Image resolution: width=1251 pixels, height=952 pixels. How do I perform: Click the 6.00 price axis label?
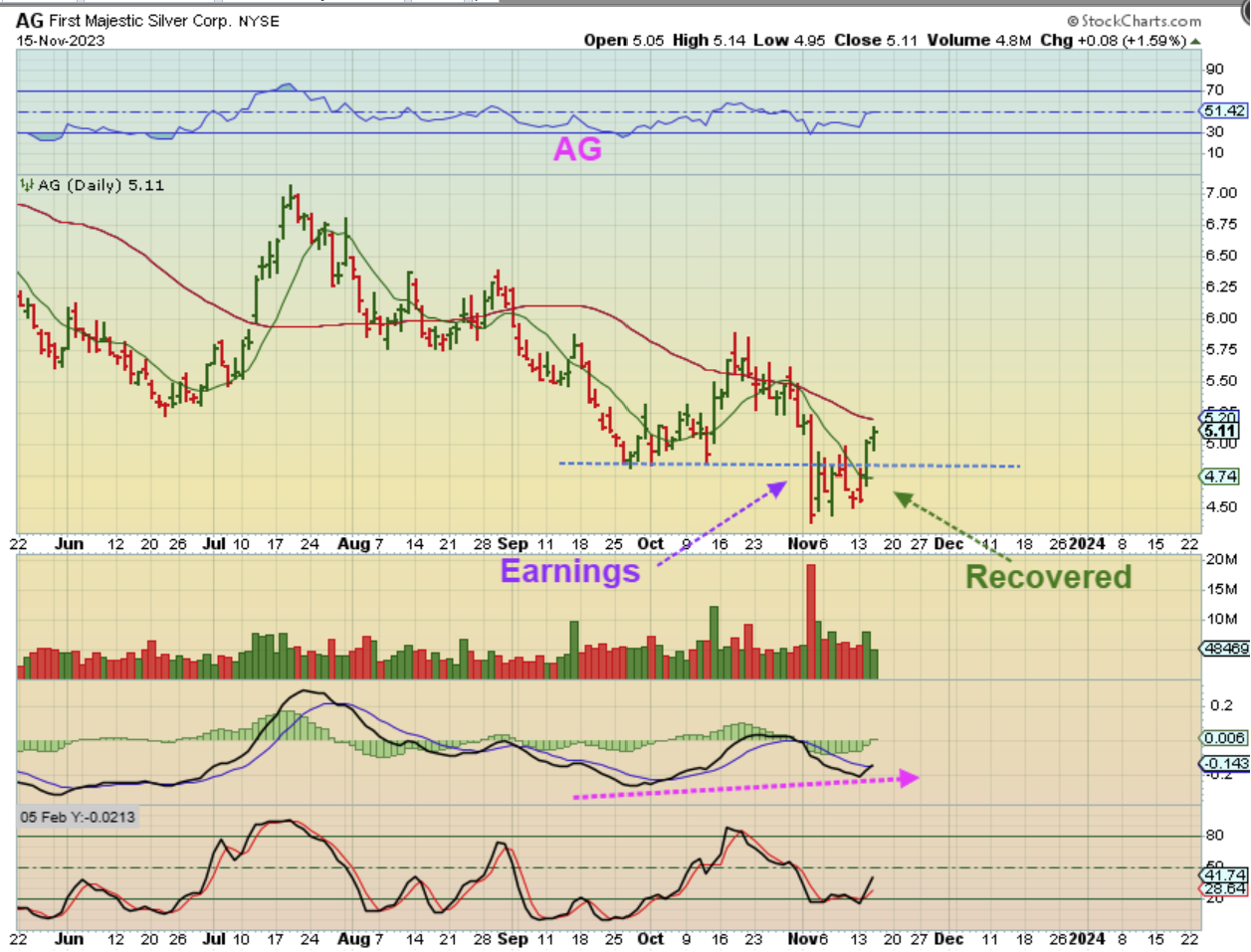(x=1221, y=318)
